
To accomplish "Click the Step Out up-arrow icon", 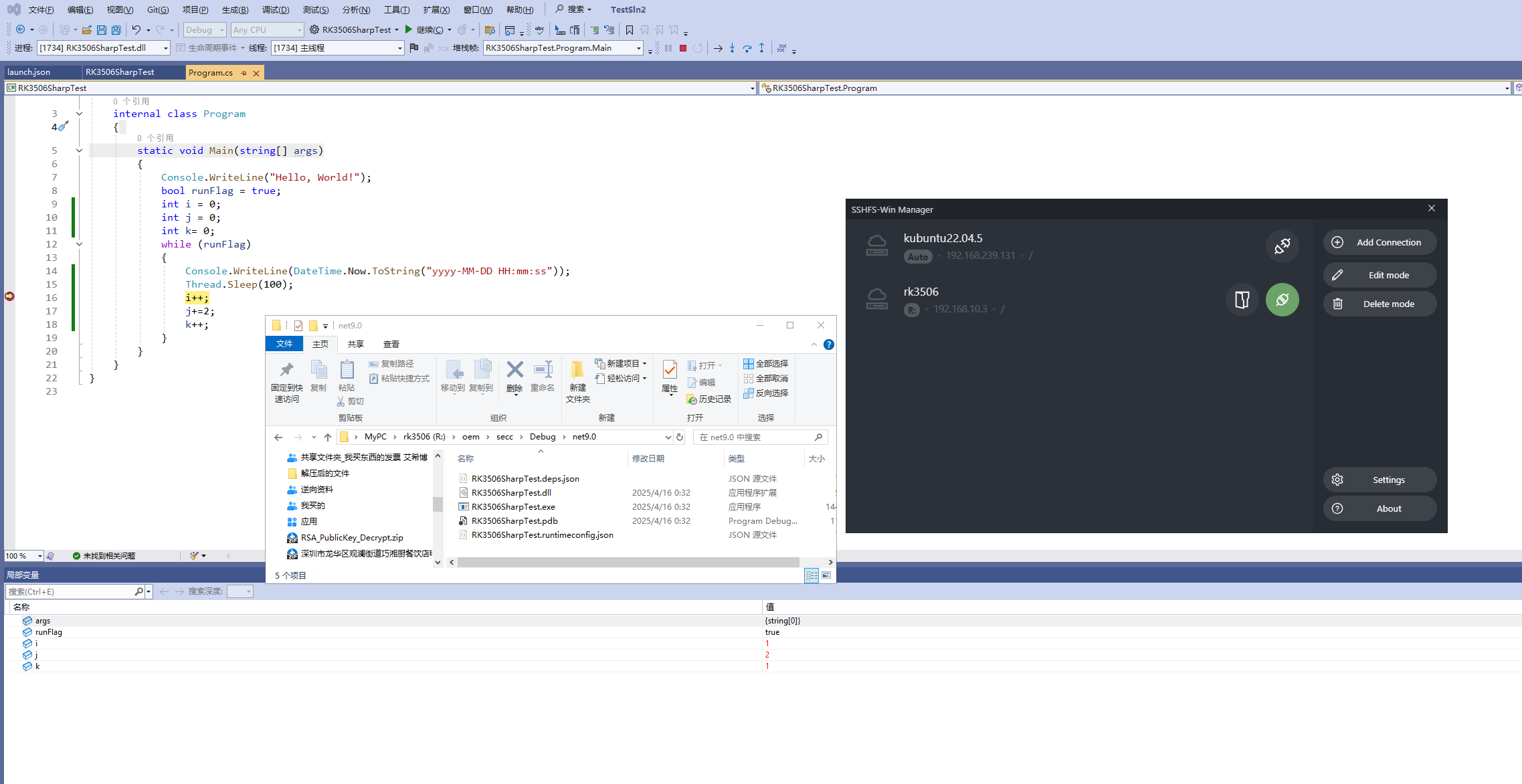I will pyautogui.click(x=761, y=48).
